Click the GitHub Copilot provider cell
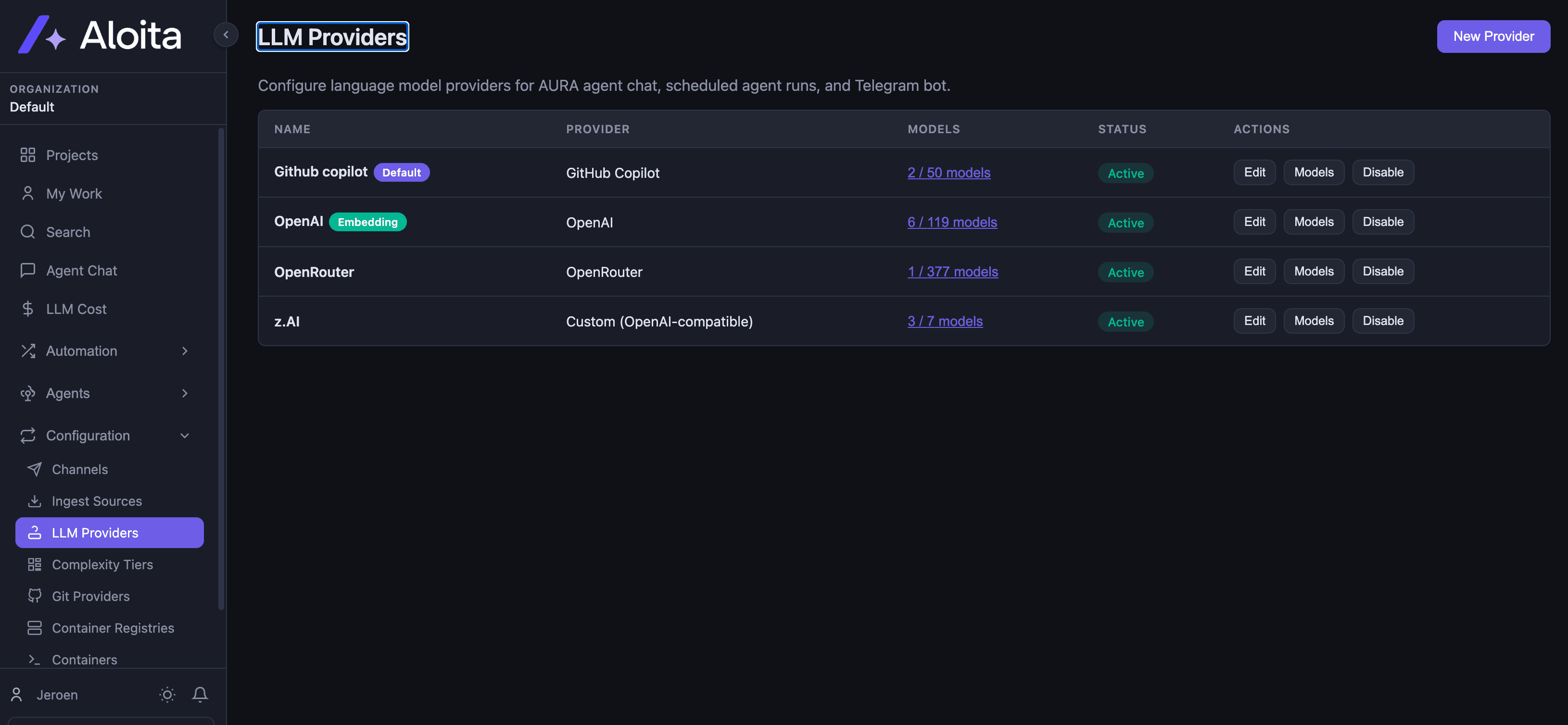This screenshot has width=1568, height=725. [612, 173]
